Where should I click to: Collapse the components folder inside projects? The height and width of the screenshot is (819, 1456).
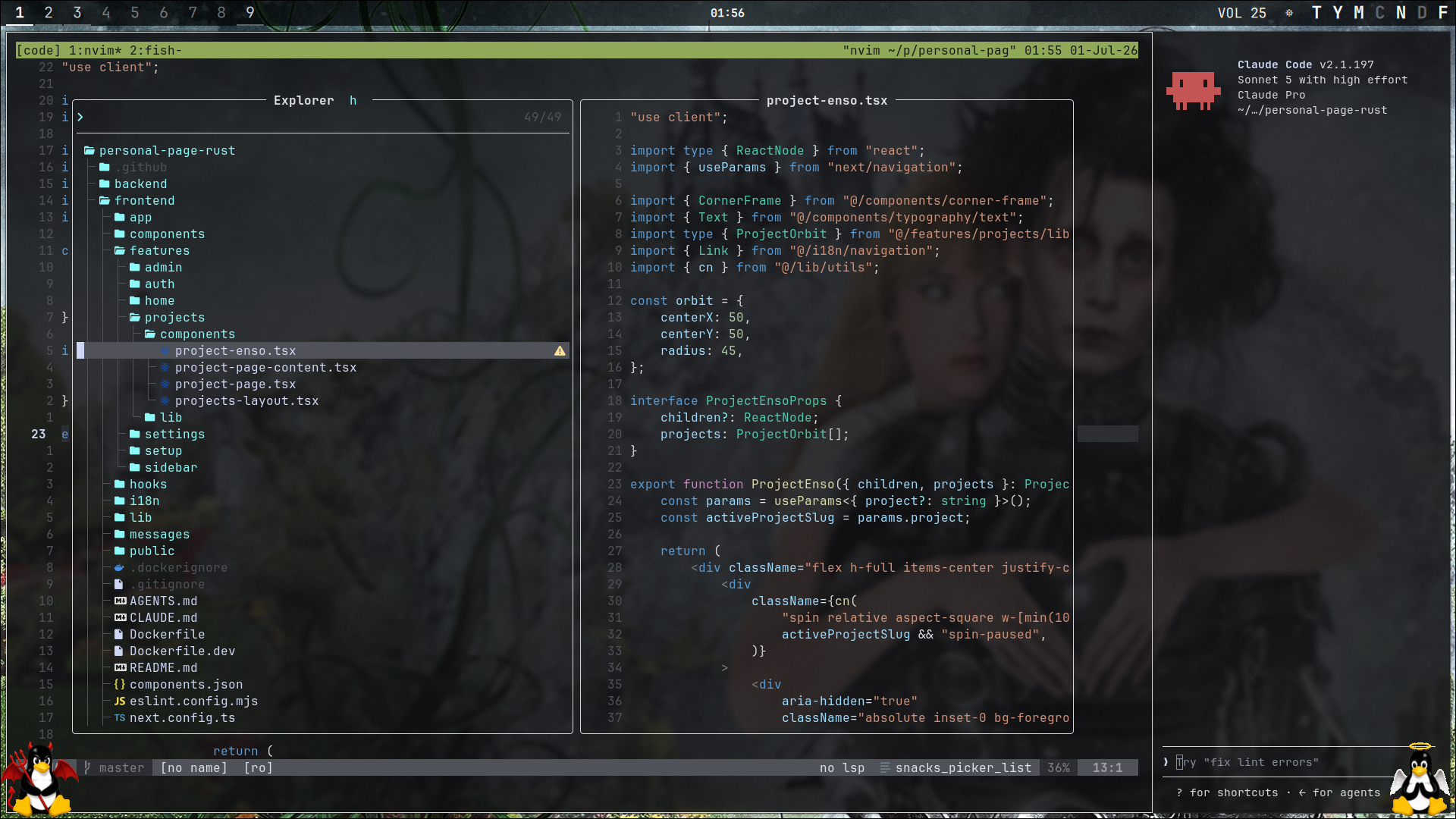click(150, 334)
